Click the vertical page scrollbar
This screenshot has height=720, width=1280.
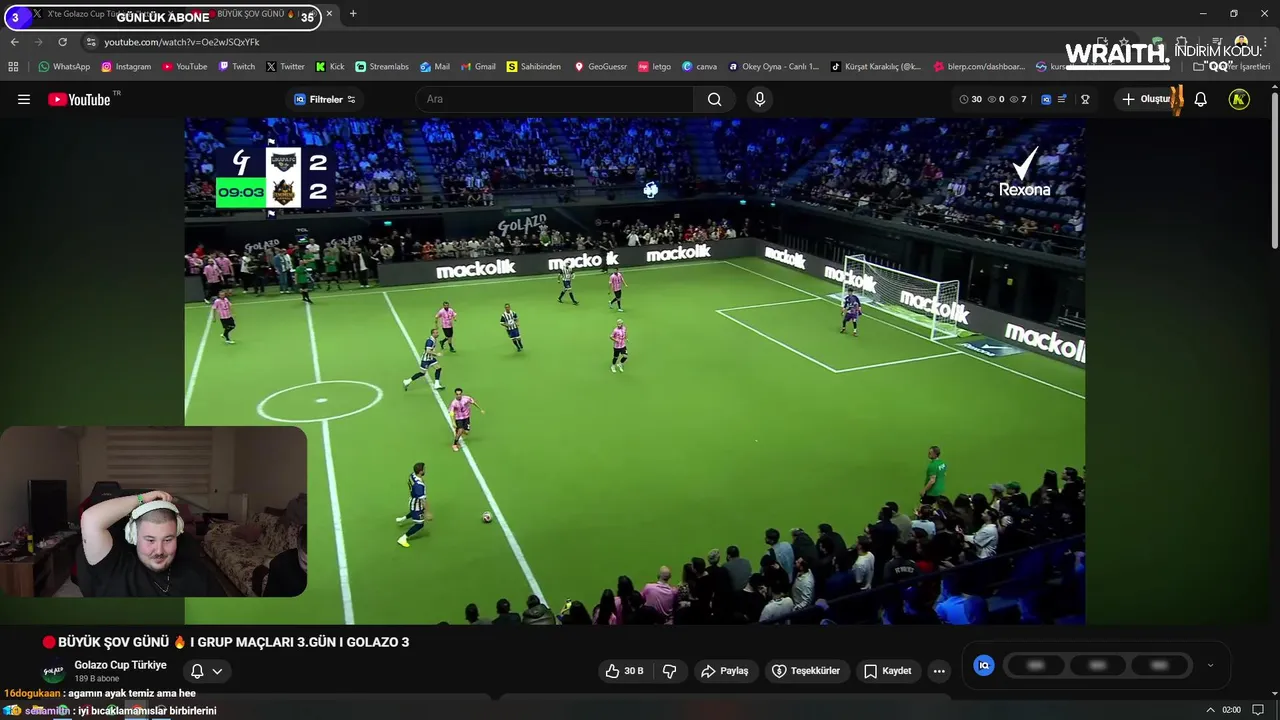coord(1274,170)
